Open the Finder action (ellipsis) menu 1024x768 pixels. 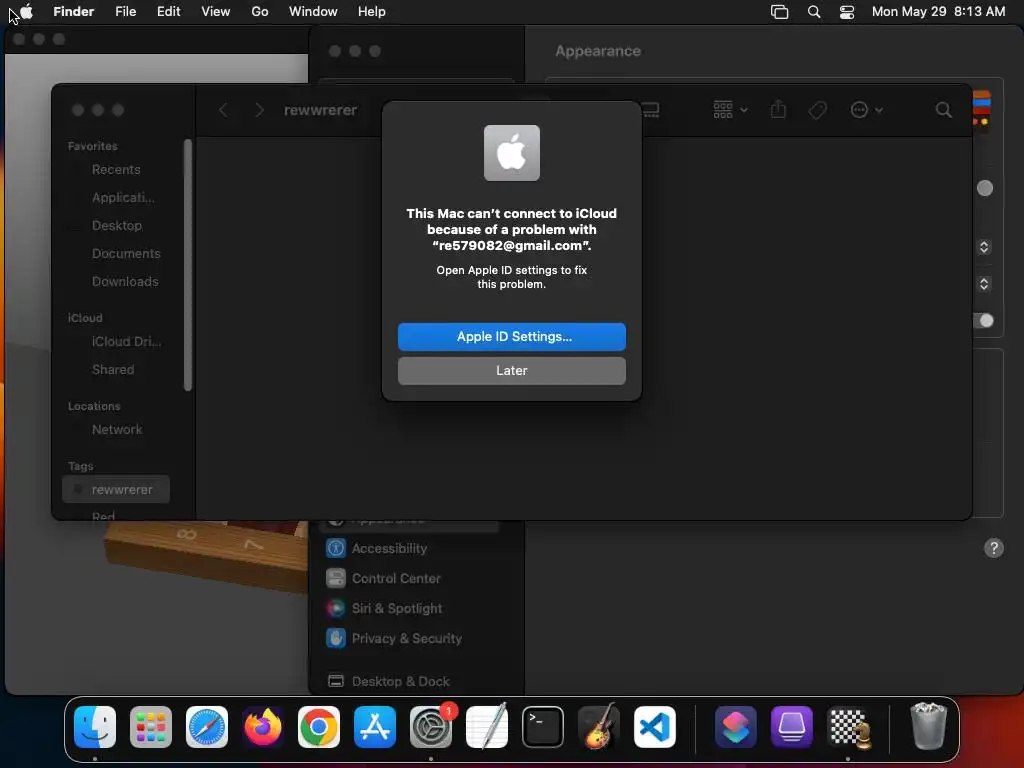click(x=866, y=110)
